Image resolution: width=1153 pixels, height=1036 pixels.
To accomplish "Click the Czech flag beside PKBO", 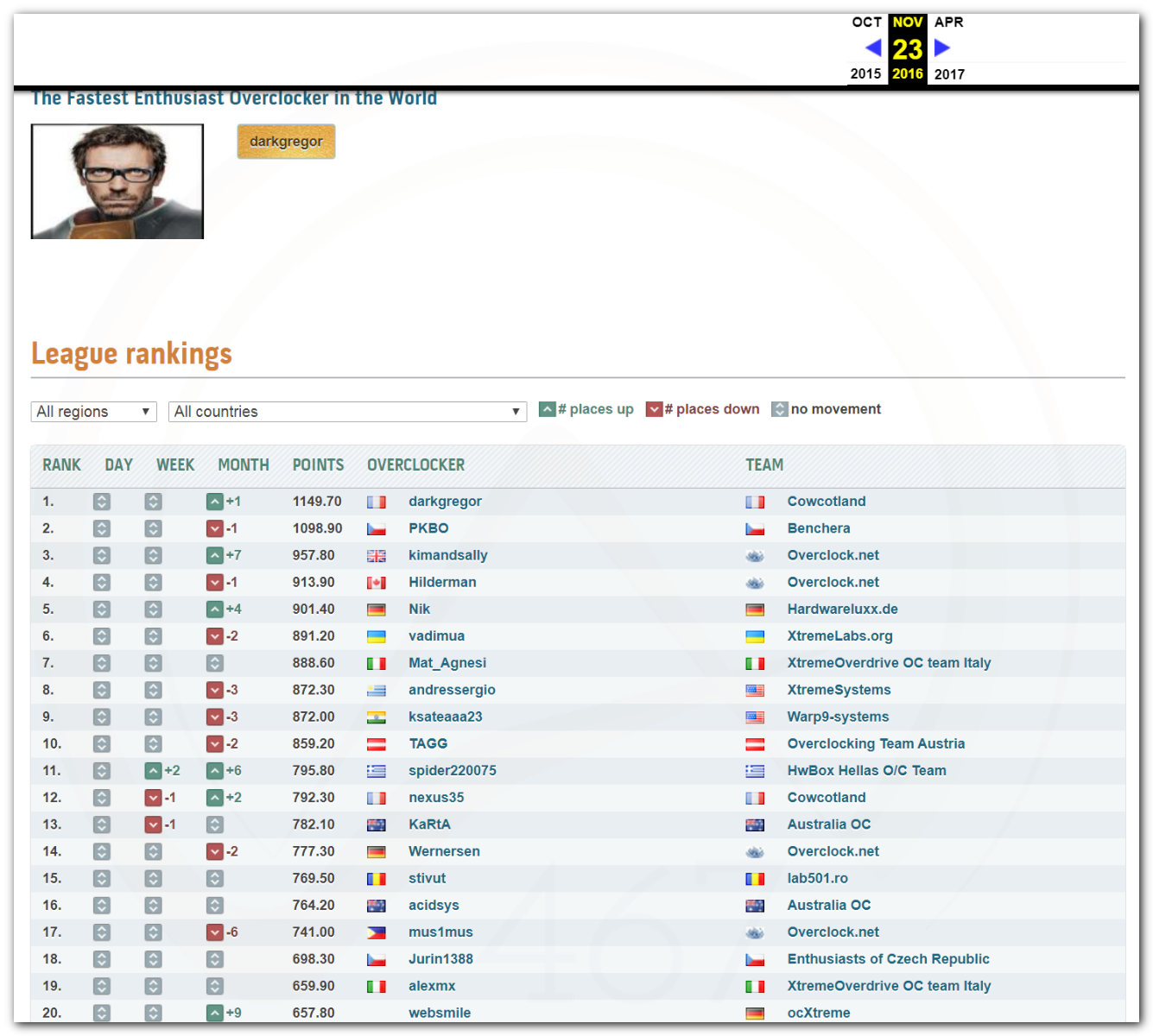I will pyautogui.click(x=377, y=528).
